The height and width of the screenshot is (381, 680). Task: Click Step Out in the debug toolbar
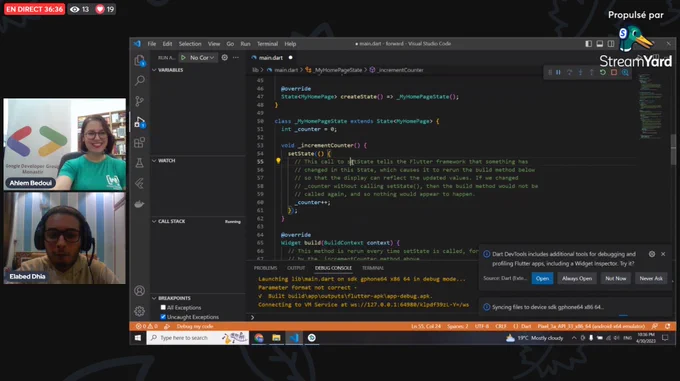click(x=592, y=72)
